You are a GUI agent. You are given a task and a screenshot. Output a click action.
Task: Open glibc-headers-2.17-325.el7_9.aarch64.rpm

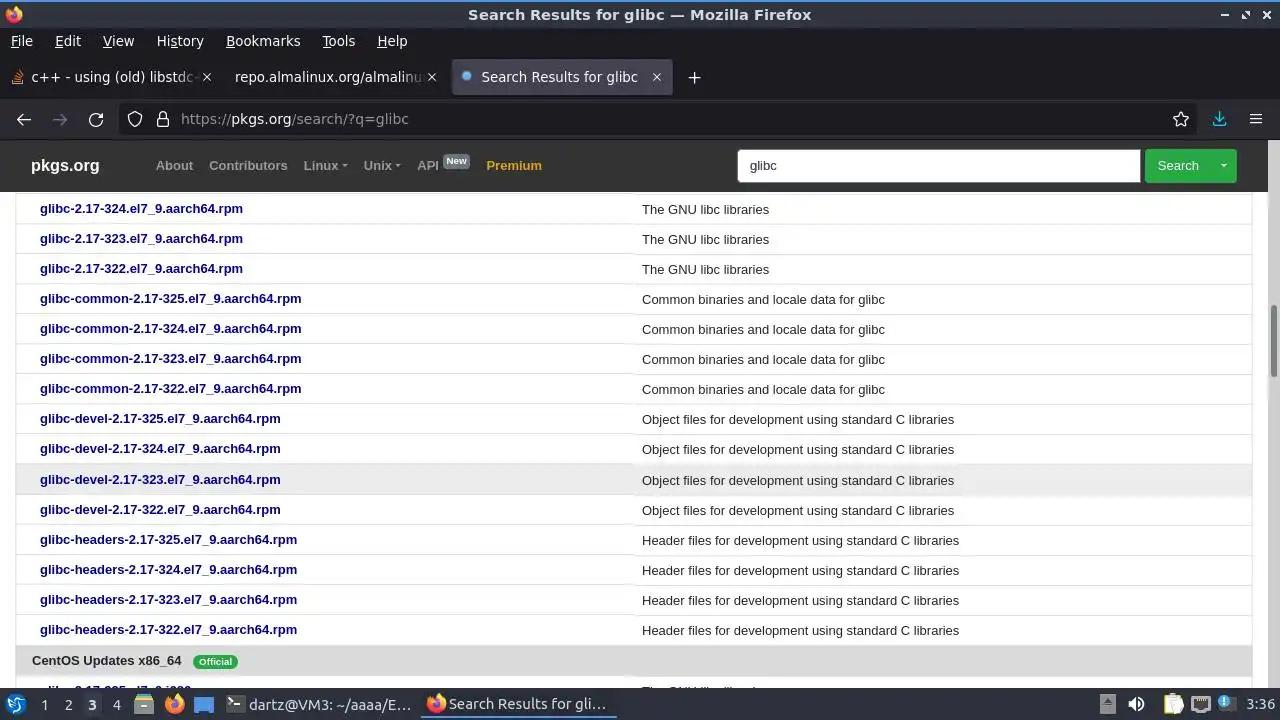tap(168, 540)
